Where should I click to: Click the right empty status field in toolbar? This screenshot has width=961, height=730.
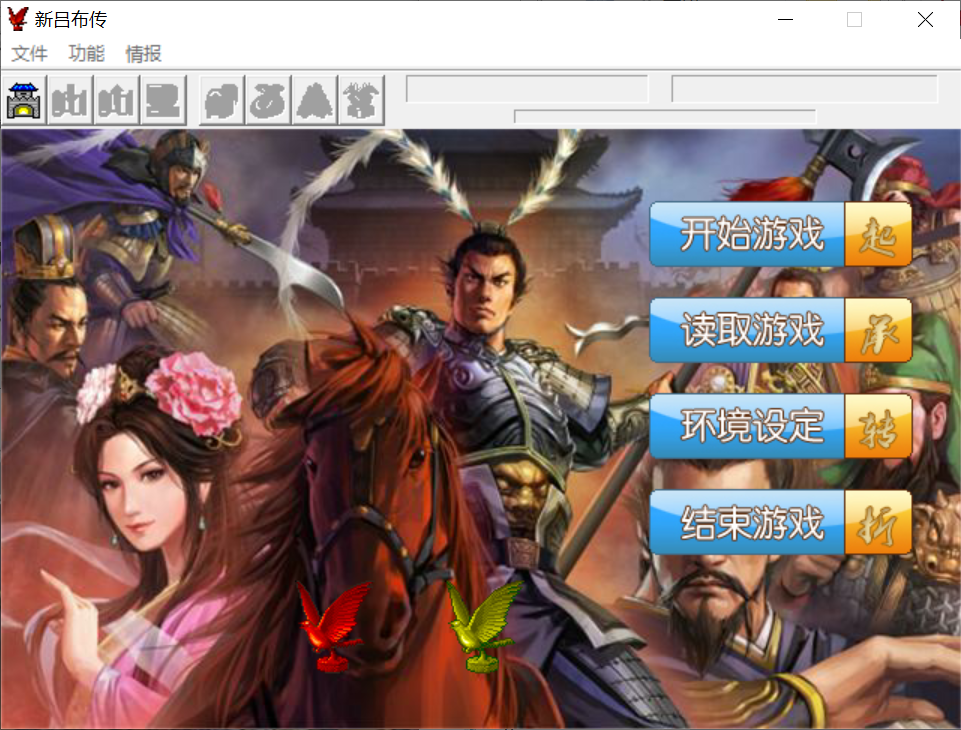point(805,89)
